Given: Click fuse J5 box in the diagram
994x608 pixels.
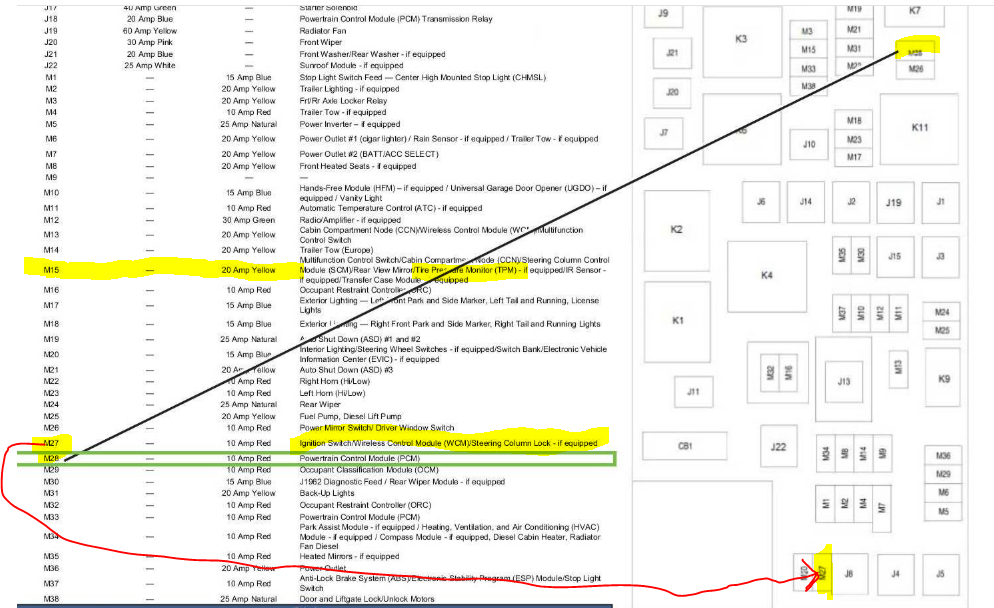Looking at the screenshot, I should 940,574.
